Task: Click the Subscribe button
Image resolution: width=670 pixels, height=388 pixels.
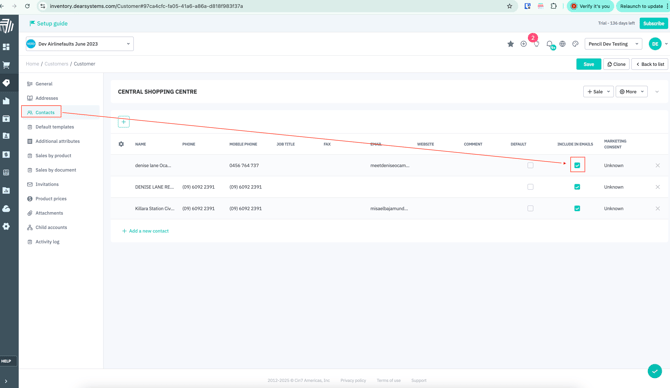Action: pyautogui.click(x=653, y=24)
